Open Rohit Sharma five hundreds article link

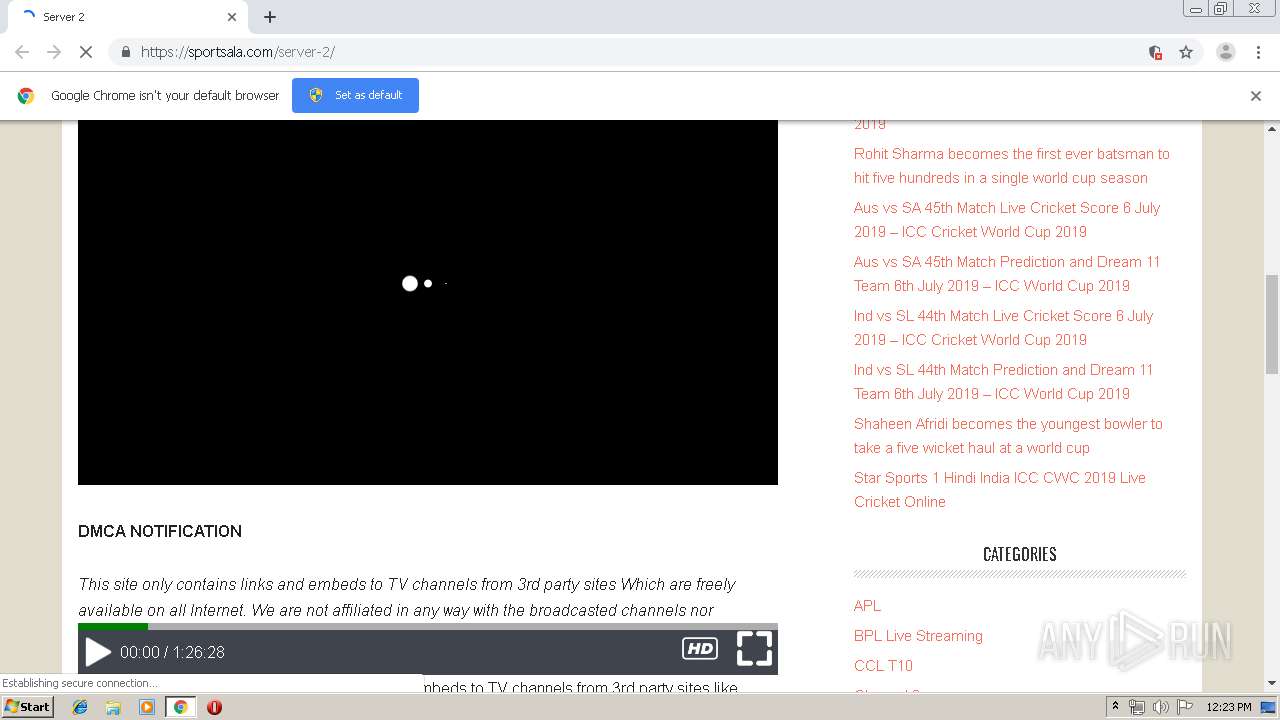[1011, 166]
